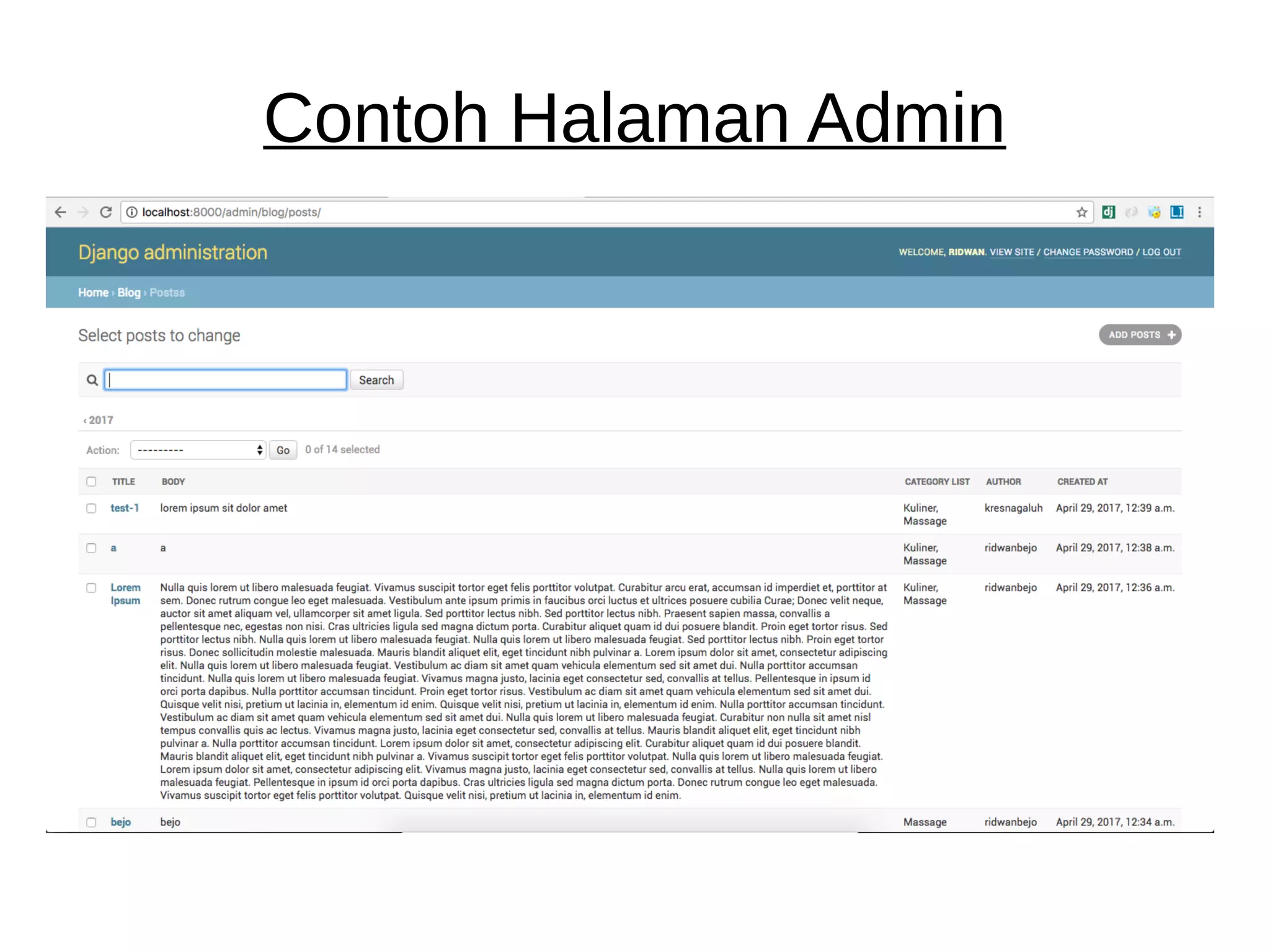Click the site info icon in address bar
This screenshot has width=1270, height=952.
[x=132, y=212]
